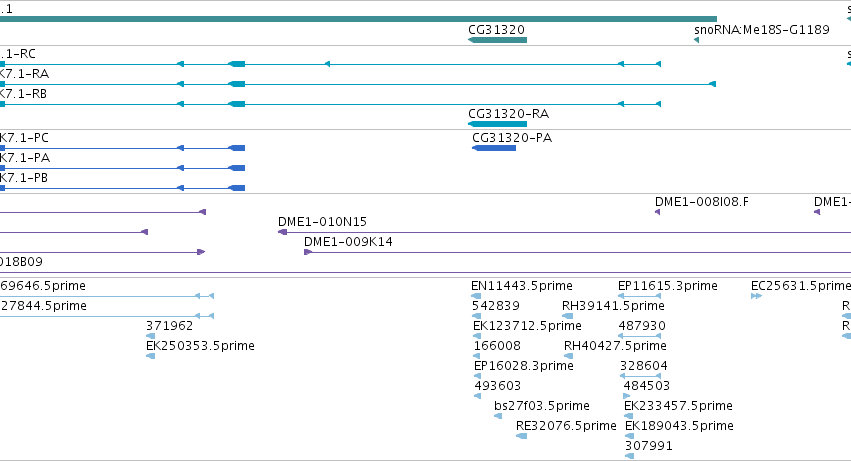Select the CG31320-RA transcript glyph
This screenshot has height=461, width=851.
click(x=497, y=124)
